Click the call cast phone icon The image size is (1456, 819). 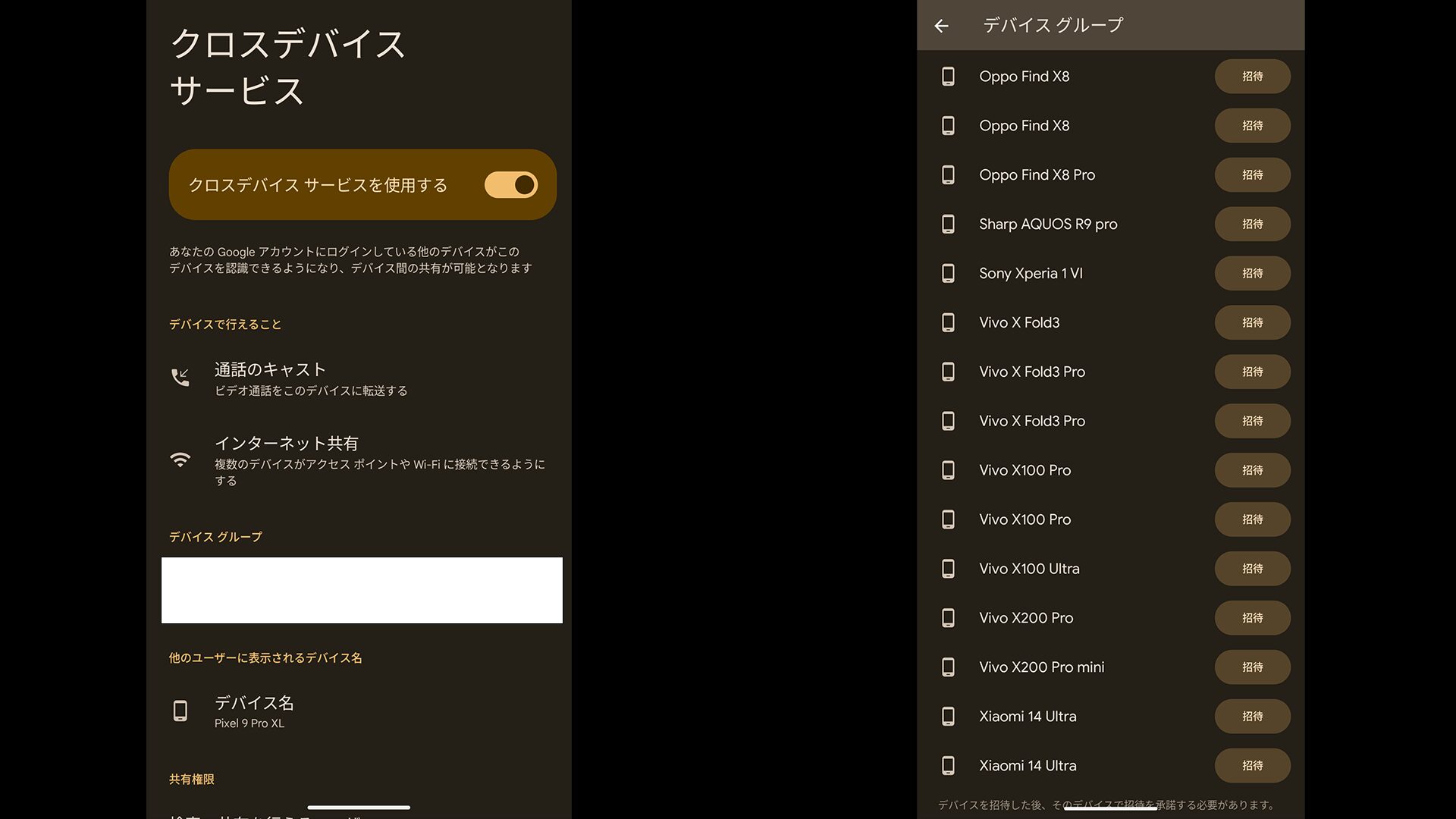[180, 377]
